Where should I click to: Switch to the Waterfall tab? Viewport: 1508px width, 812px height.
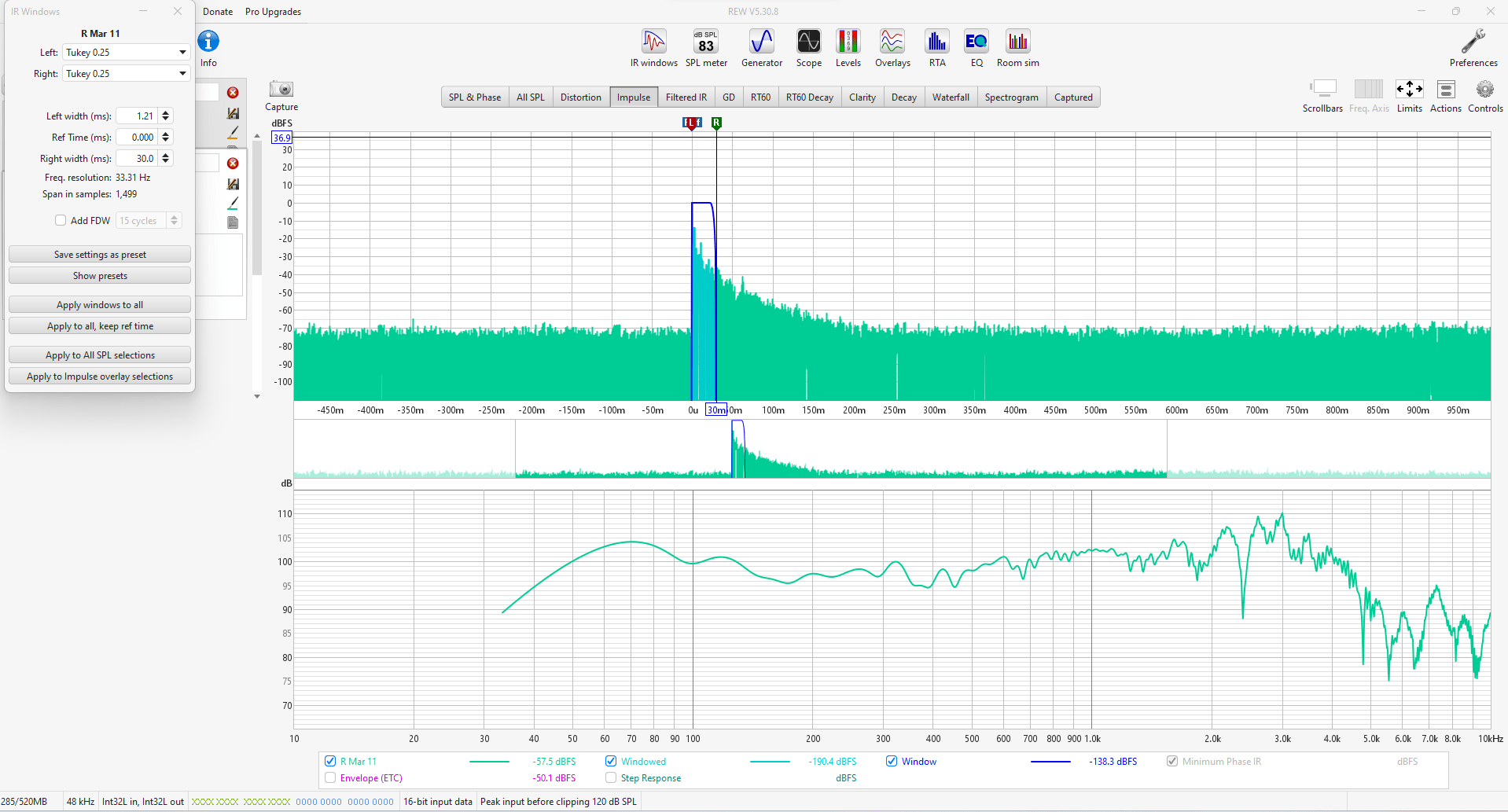(951, 97)
